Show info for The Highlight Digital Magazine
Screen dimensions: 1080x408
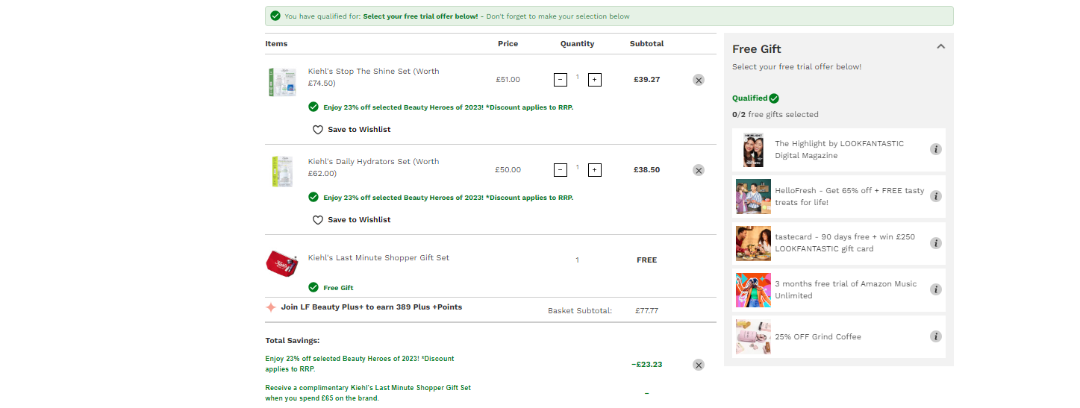point(936,149)
